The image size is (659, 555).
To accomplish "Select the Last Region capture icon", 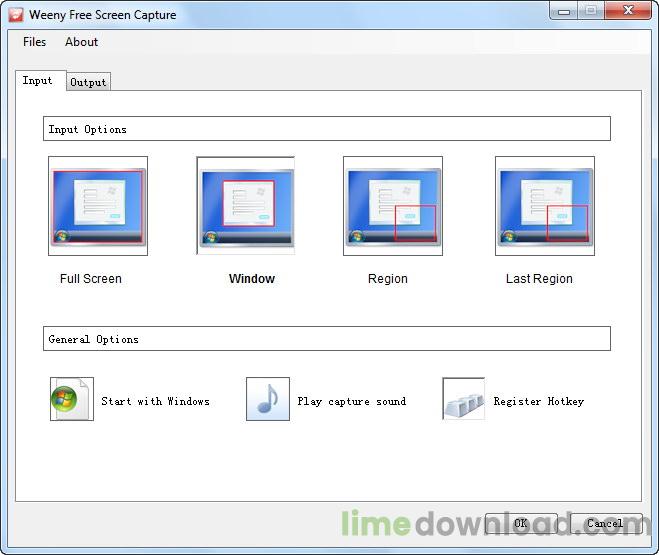I will (x=545, y=206).
